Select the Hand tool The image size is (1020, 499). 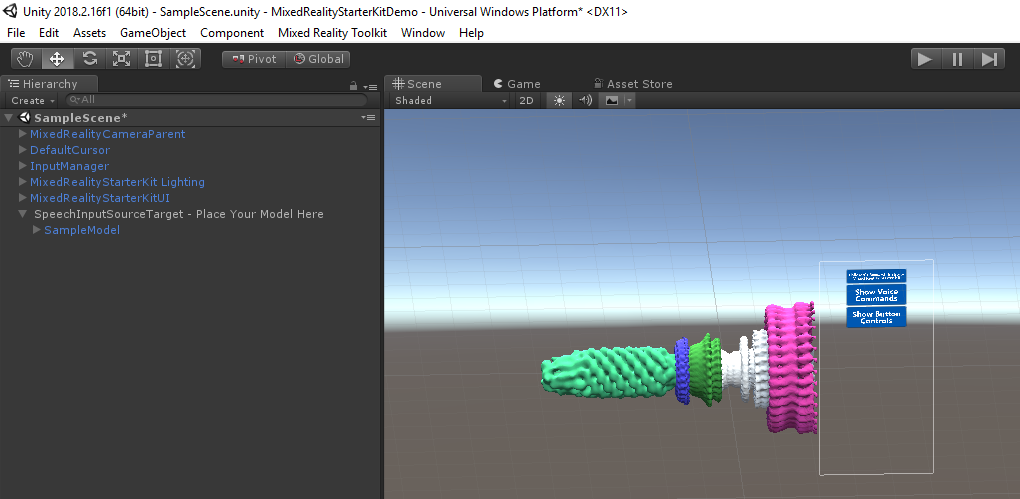25,59
